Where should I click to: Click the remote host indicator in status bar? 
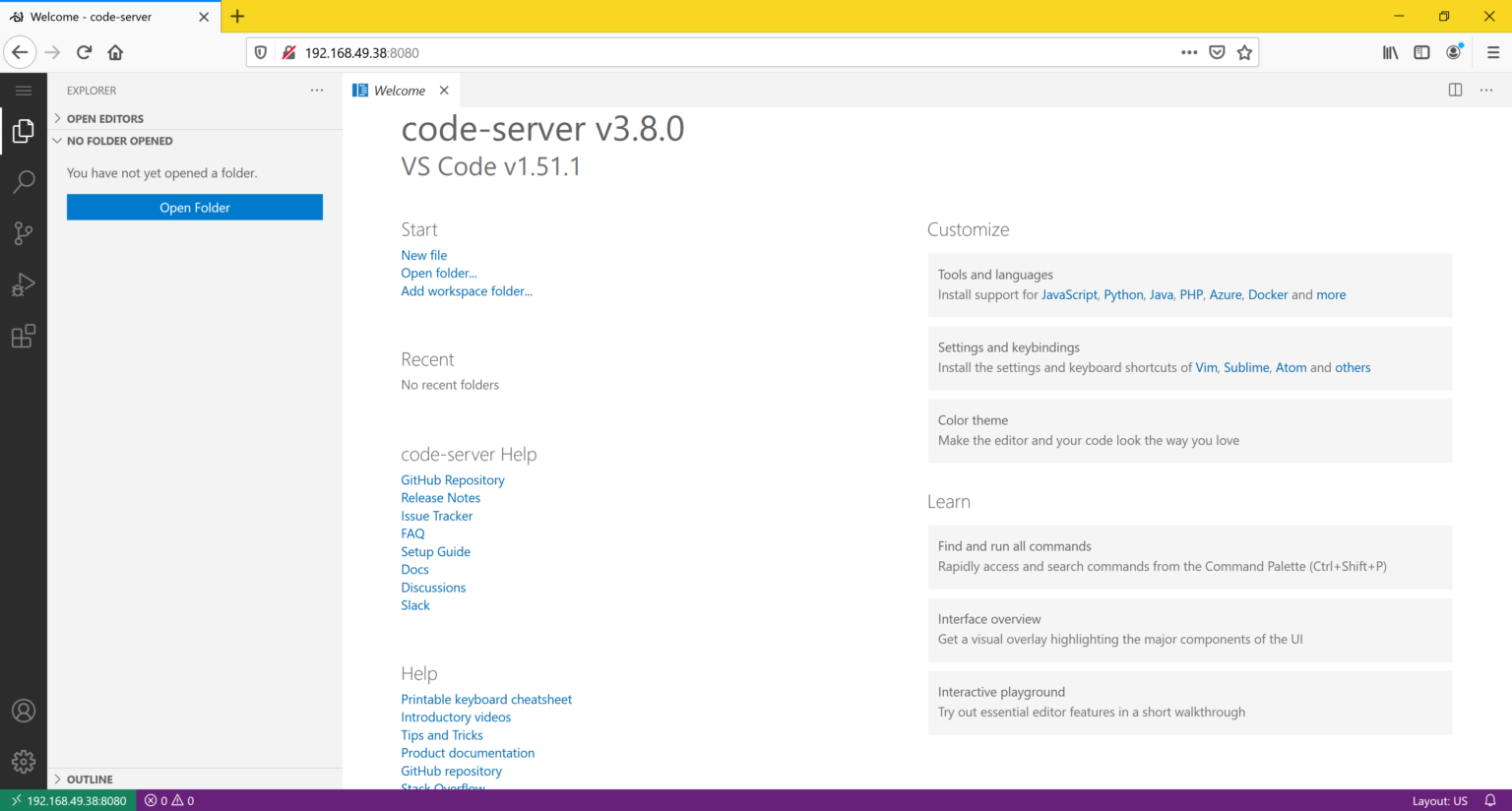(x=68, y=800)
